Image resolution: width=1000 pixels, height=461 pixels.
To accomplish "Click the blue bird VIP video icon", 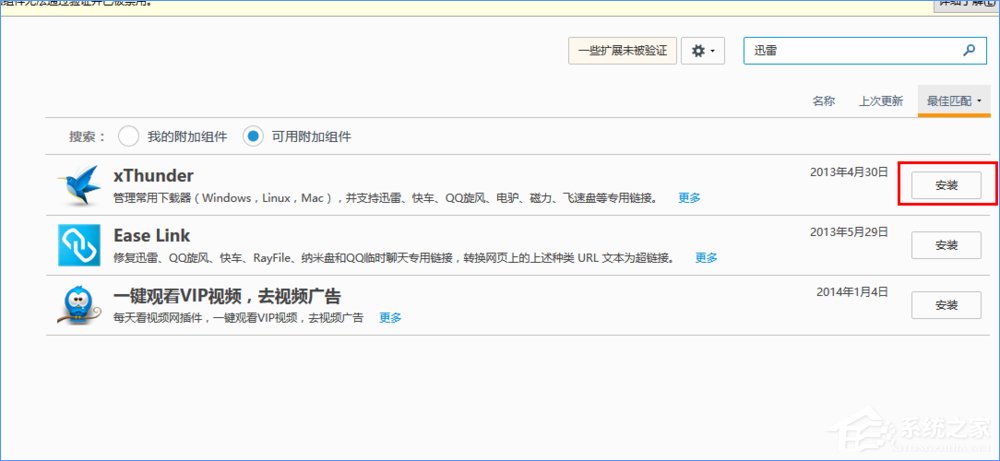I will (79, 305).
